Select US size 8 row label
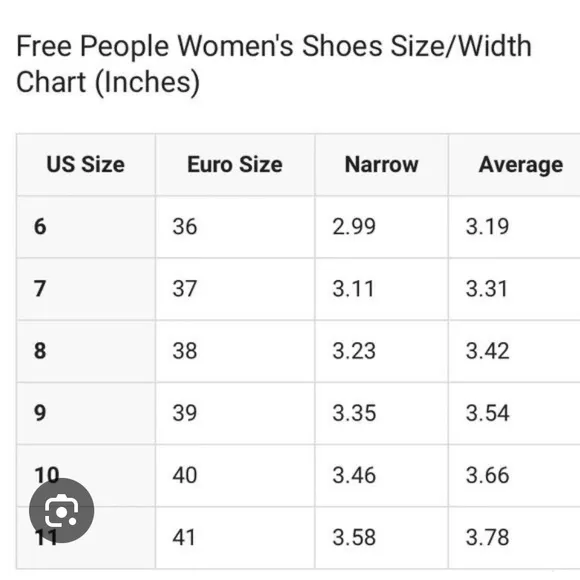 (40, 351)
